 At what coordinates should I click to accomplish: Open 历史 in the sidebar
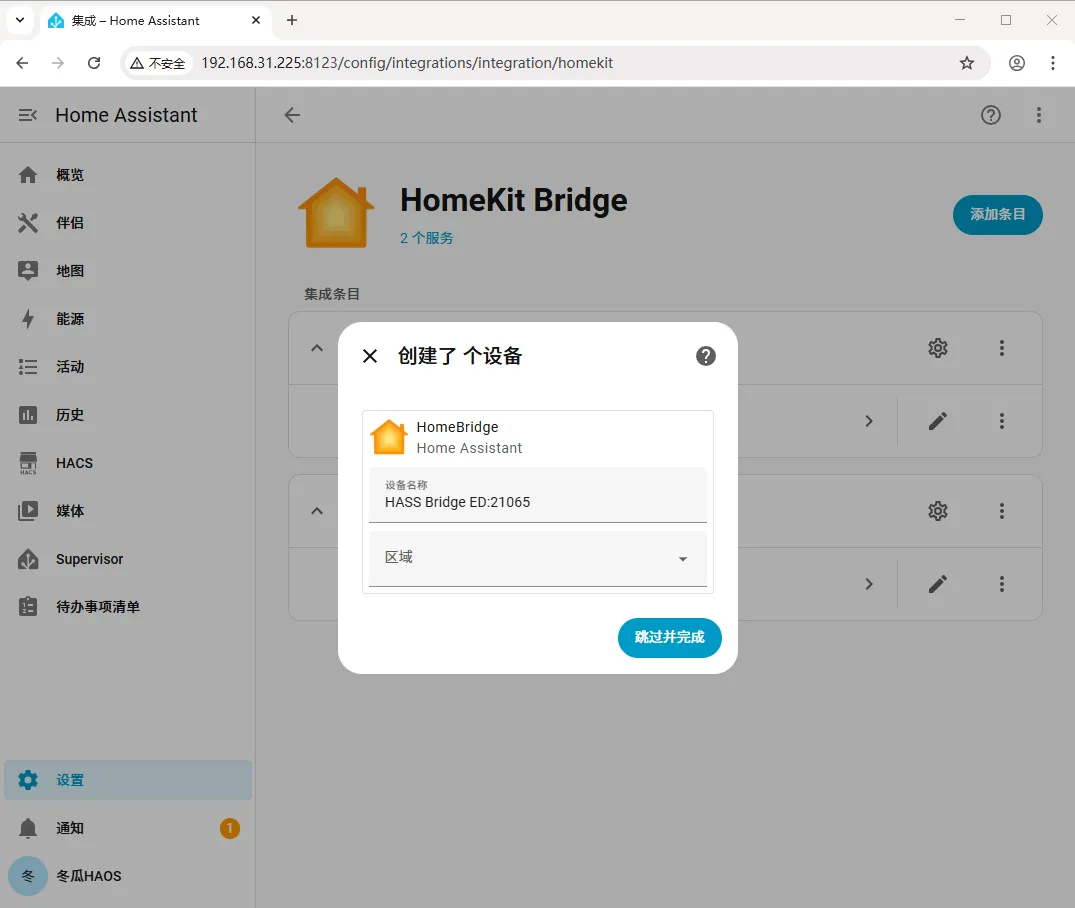tap(128, 415)
